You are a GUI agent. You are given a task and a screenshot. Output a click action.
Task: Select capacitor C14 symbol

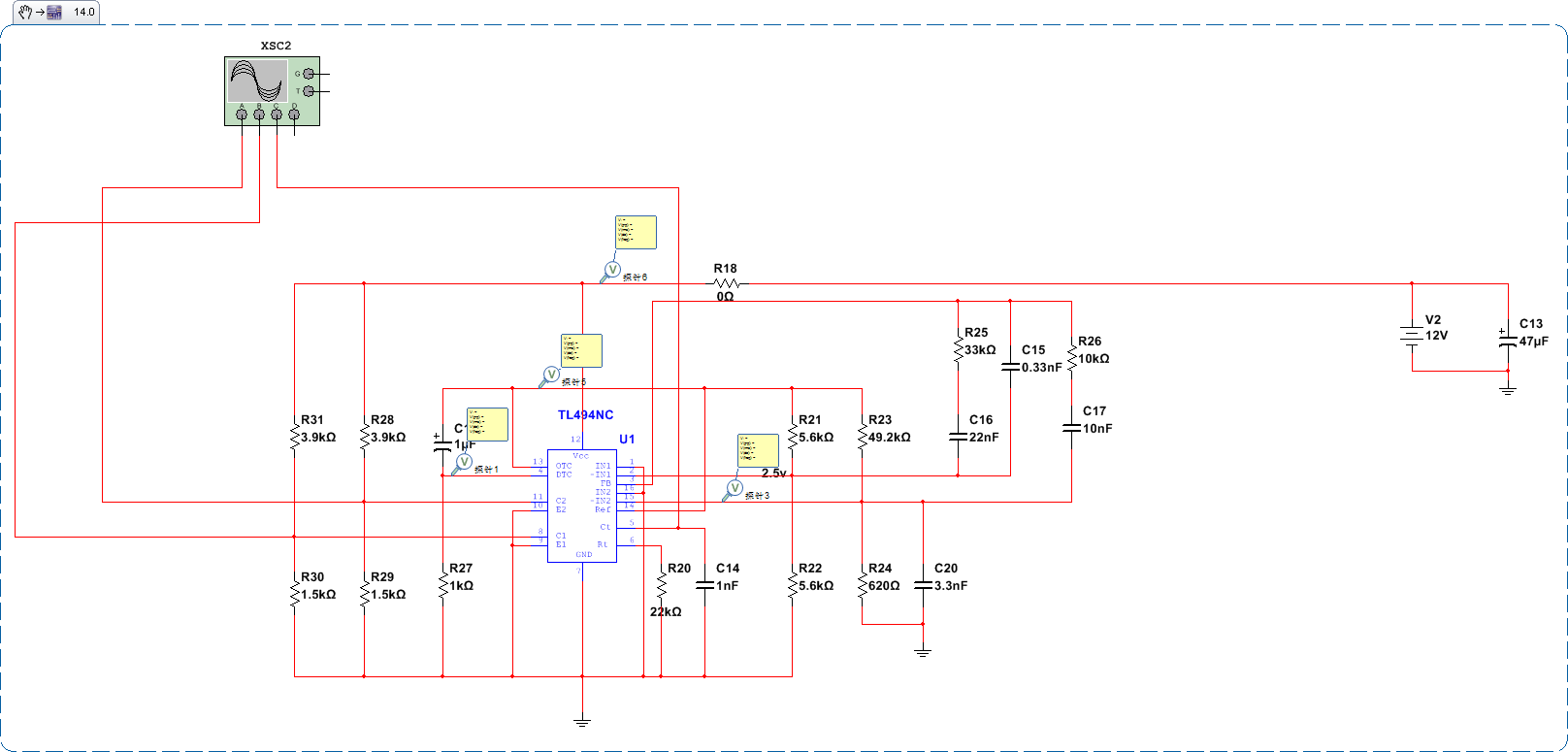tap(704, 585)
